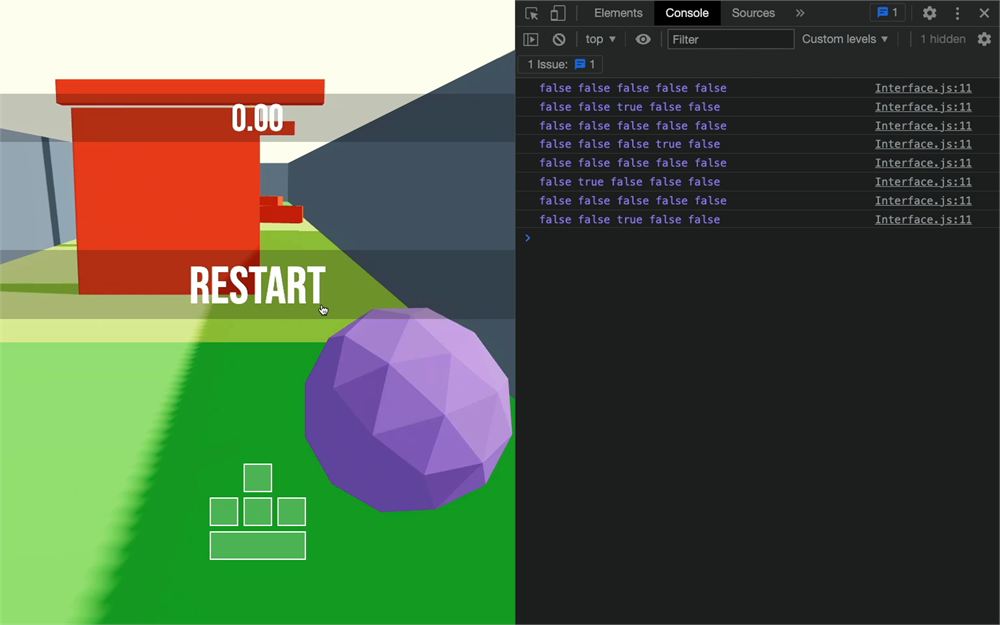Screen dimensions: 1000x625
Task: Open Interface.js:11 link in first log row
Action: pos(923,88)
